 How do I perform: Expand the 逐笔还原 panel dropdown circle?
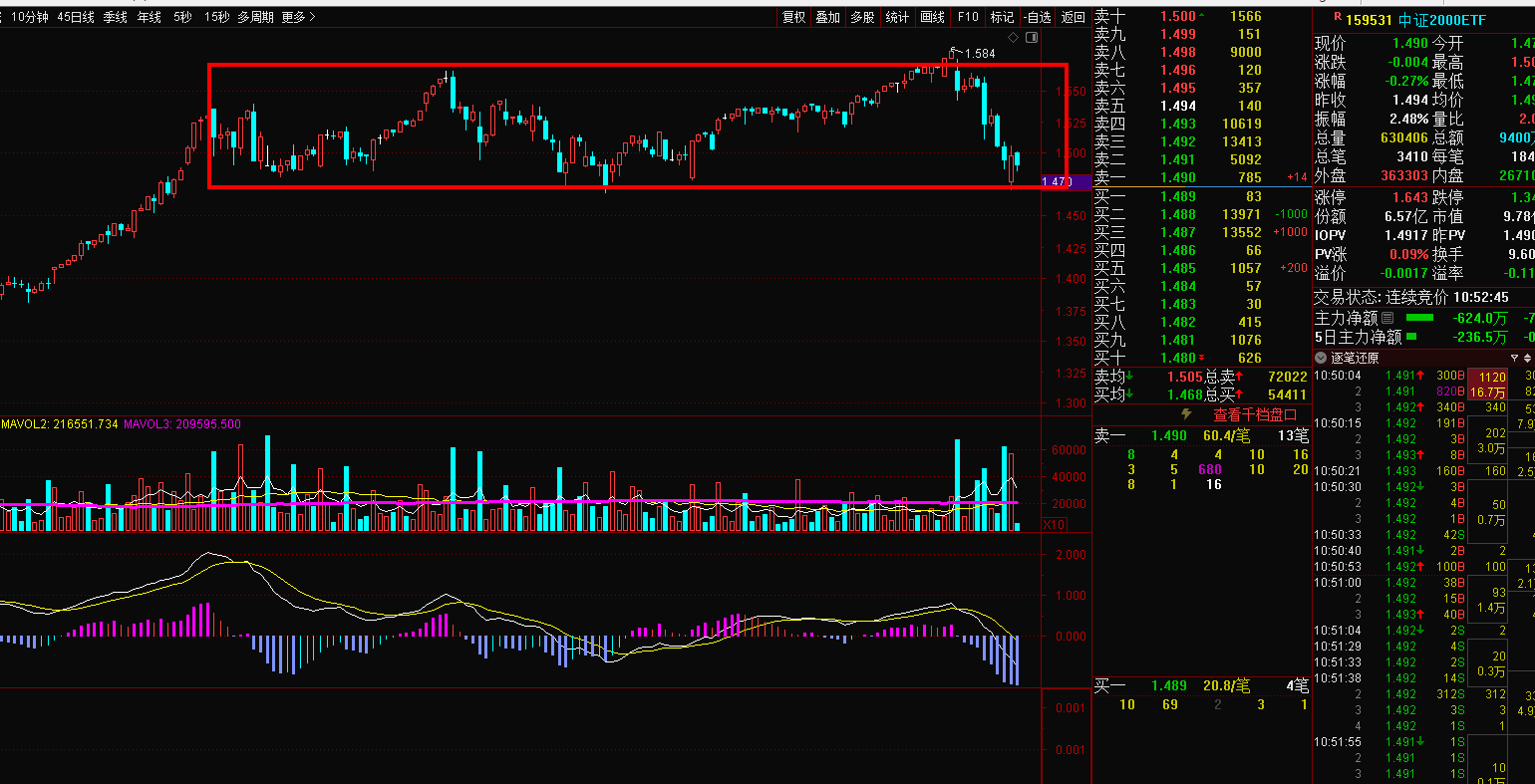[1321, 358]
